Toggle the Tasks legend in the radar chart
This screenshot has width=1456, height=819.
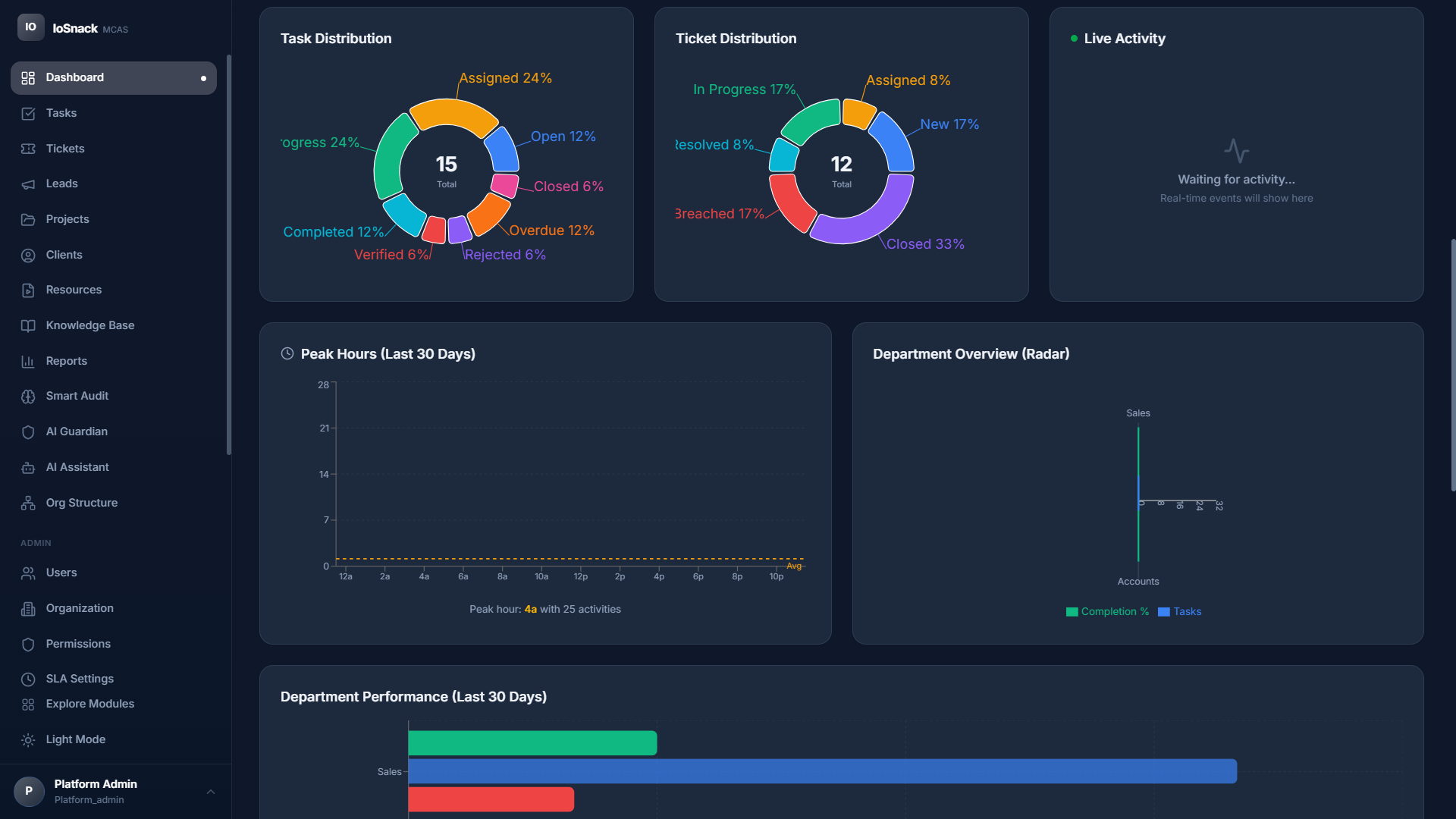pos(1179,611)
